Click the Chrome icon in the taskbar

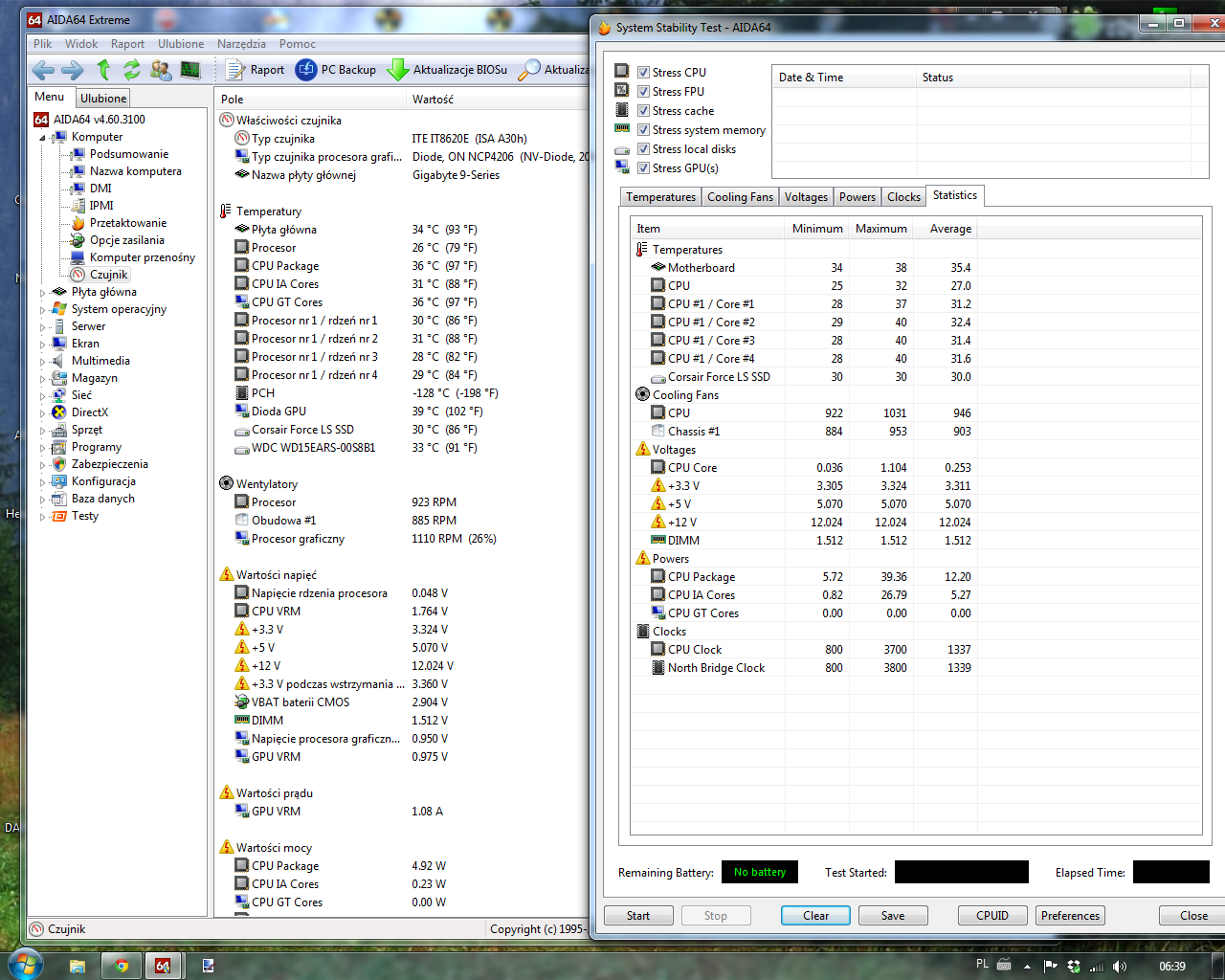[121, 966]
